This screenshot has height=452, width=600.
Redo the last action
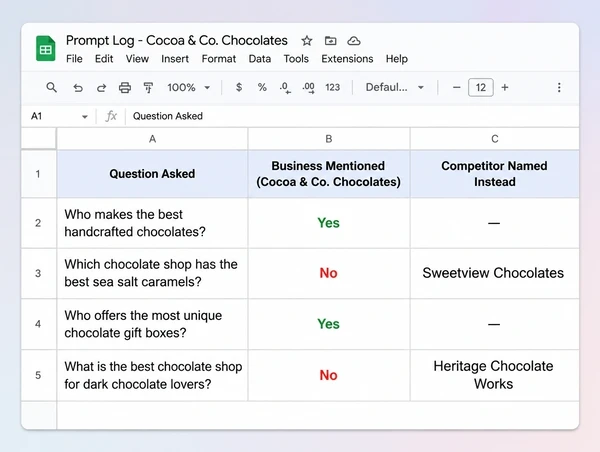tap(101, 88)
